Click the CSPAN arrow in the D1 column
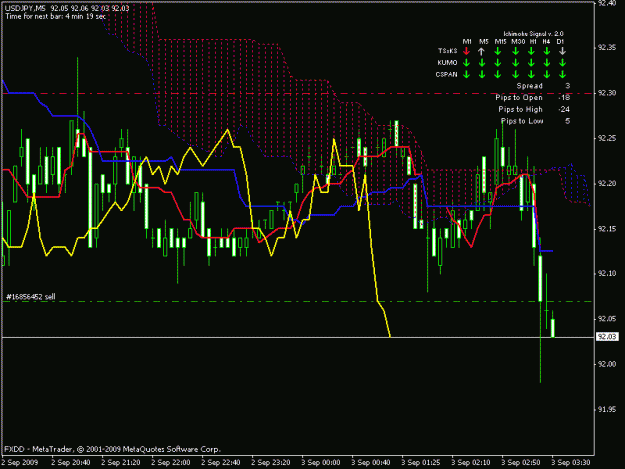 point(562,74)
